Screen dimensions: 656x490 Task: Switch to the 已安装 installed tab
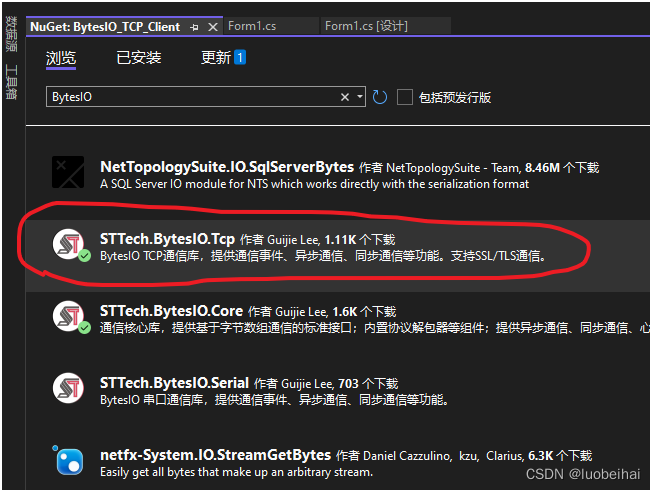[x=138, y=58]
